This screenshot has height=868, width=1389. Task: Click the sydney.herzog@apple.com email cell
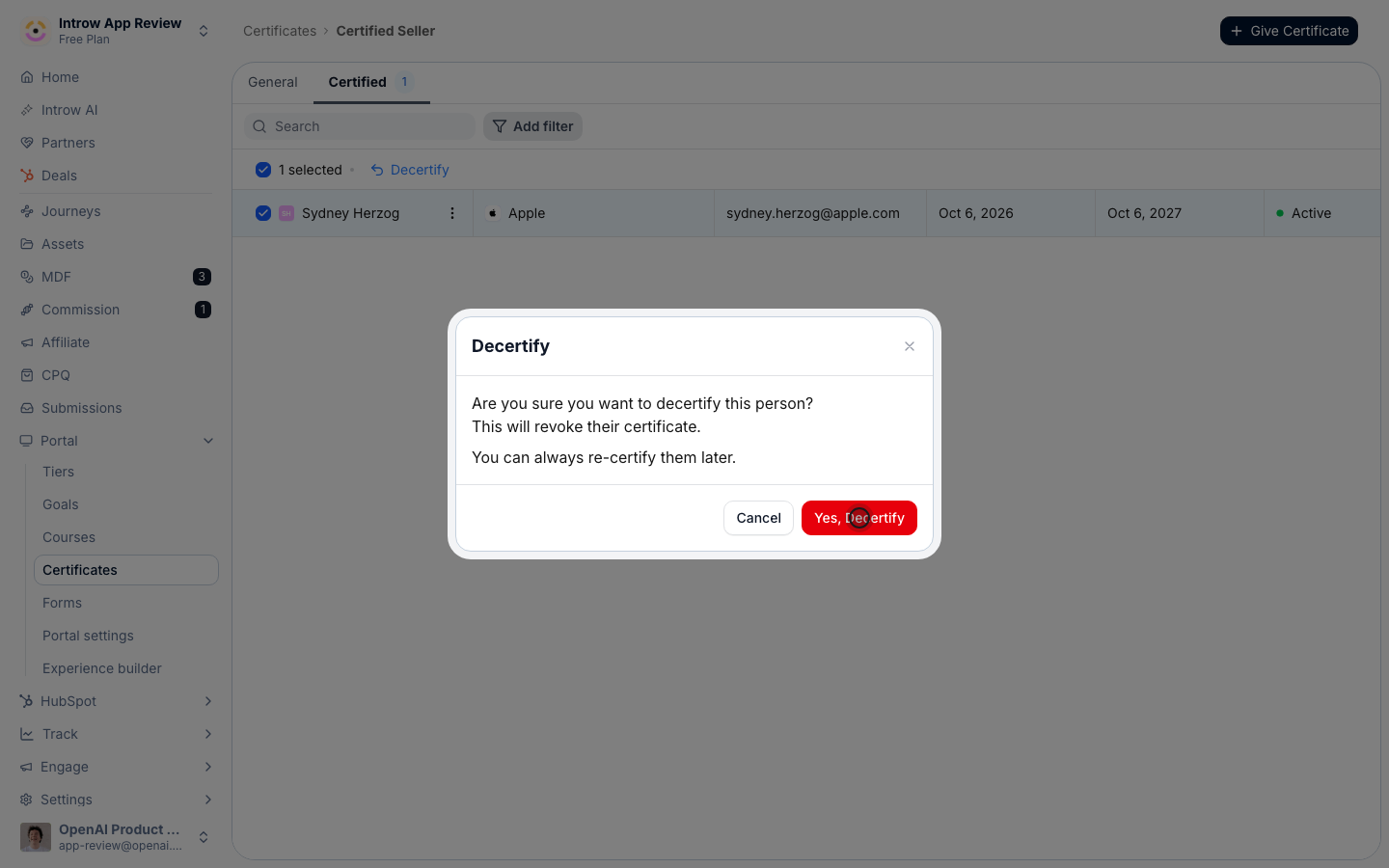[x=820, y=213]
